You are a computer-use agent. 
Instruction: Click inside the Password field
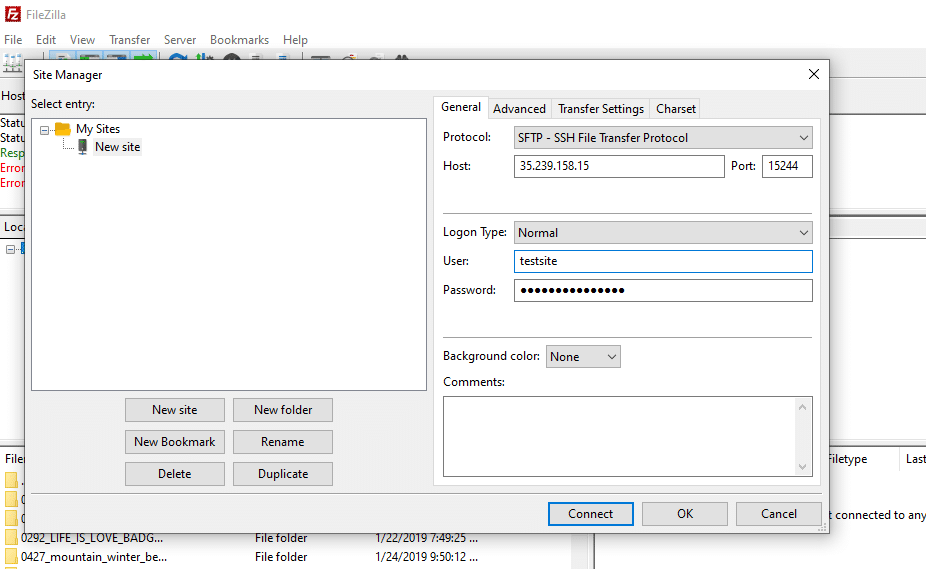click(x=662, y=290)
